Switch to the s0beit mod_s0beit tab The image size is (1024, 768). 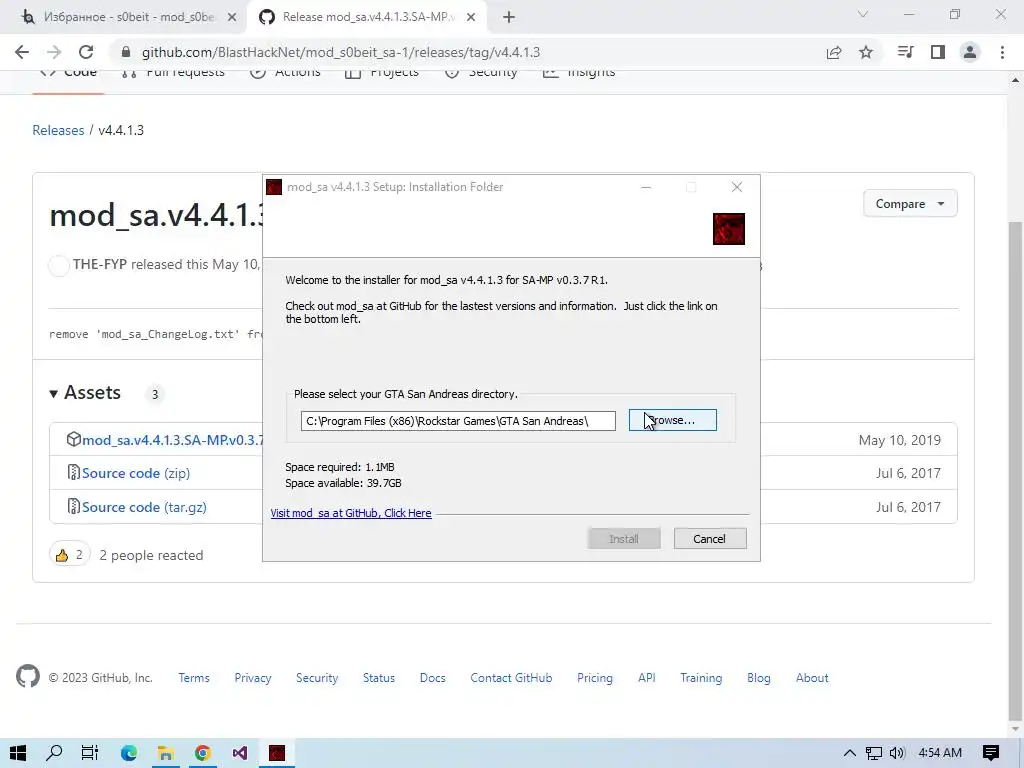tap(129, 17)
